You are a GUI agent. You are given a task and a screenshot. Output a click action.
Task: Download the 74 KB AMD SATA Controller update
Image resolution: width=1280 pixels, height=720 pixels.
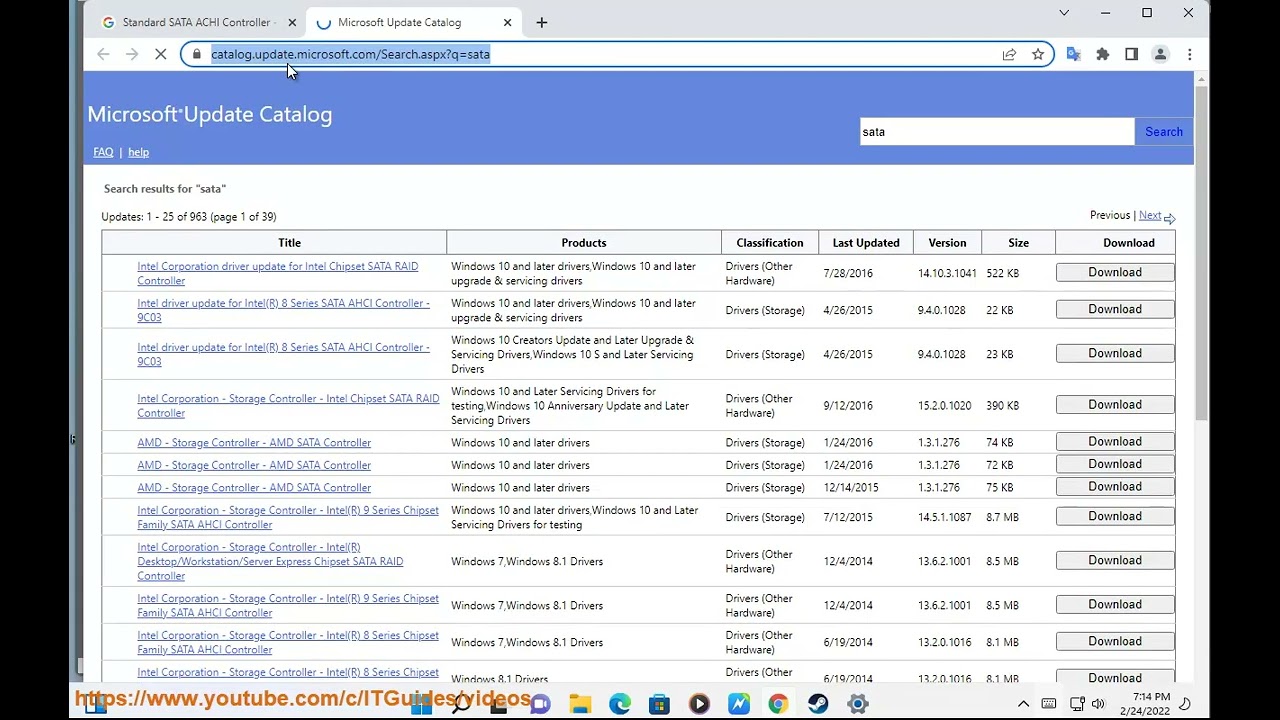tap(1115, 442)
